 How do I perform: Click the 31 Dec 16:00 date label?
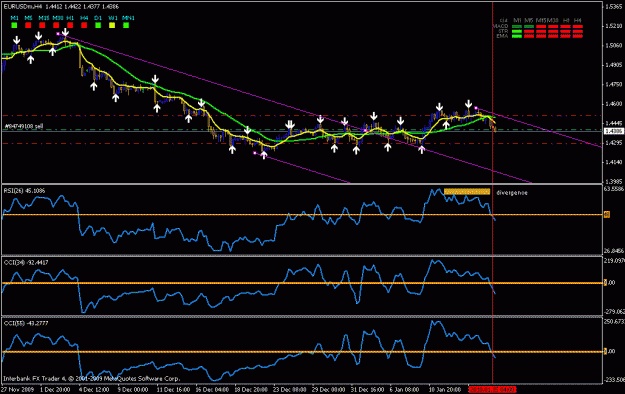click(368, 389)
